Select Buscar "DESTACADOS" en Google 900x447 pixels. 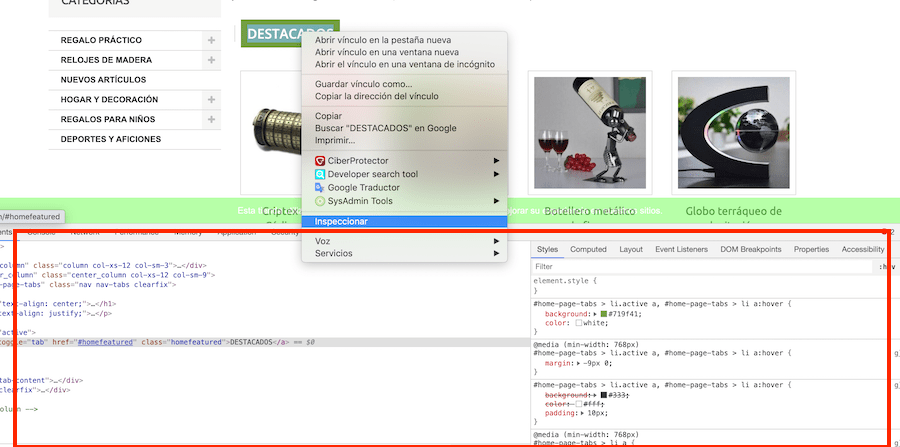386,128
